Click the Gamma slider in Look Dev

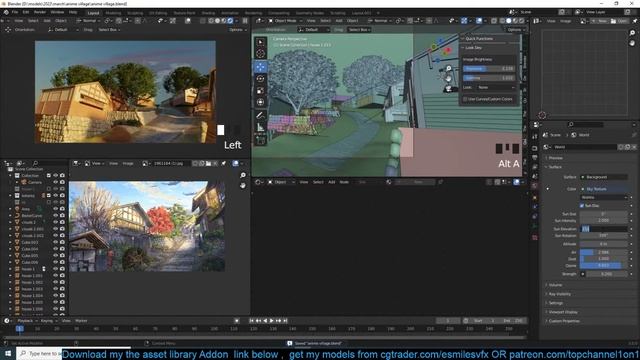(489, 78)
